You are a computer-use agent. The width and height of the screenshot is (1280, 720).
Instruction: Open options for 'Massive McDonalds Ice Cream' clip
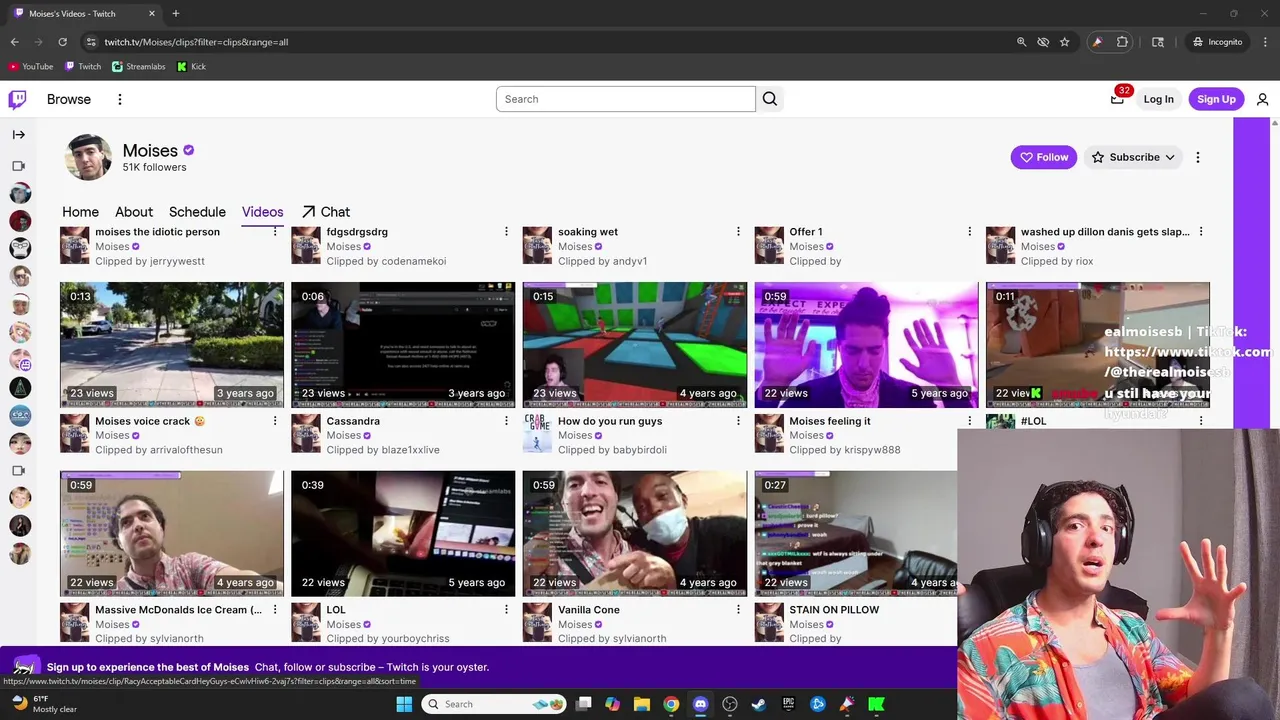275,609
